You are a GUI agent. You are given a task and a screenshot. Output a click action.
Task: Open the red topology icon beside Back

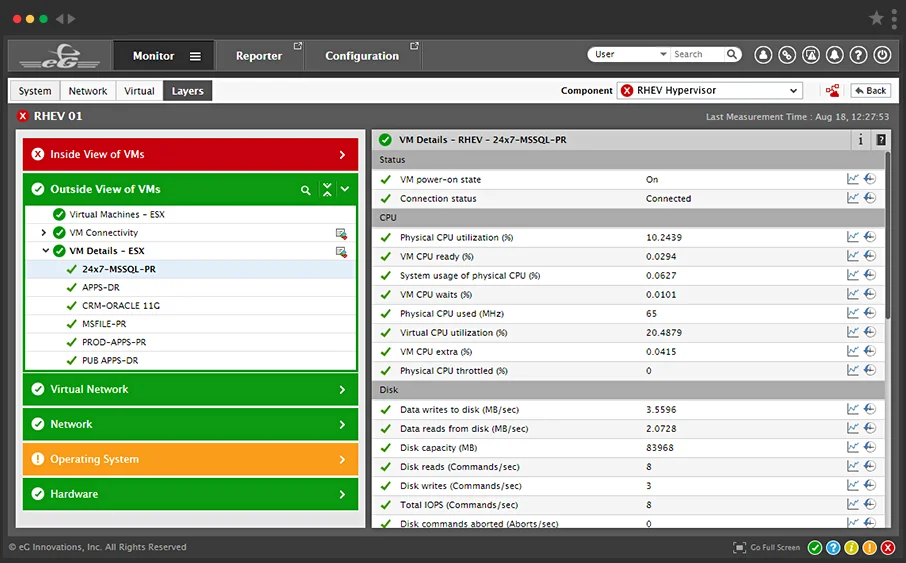click(x=833, y=91)
